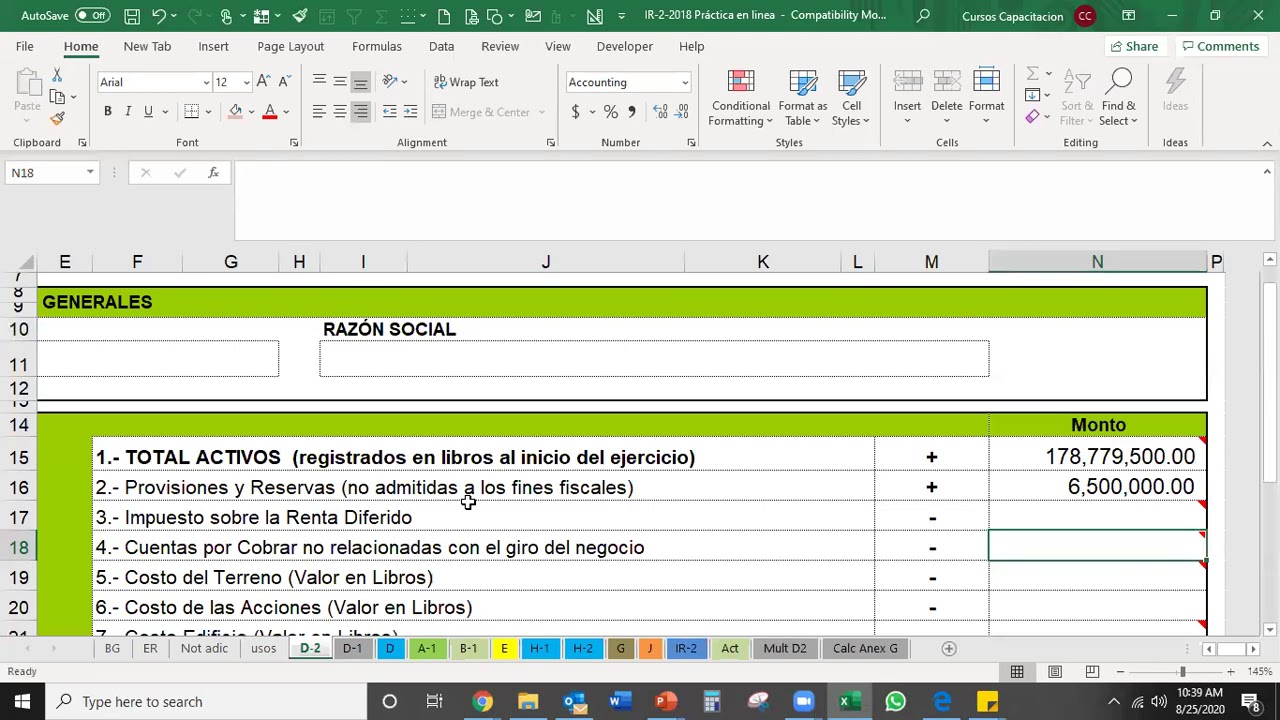Select the IR-2 sheet tab
The height and width of the screenshot is (720, 1280).
click(x=686, y=648)
